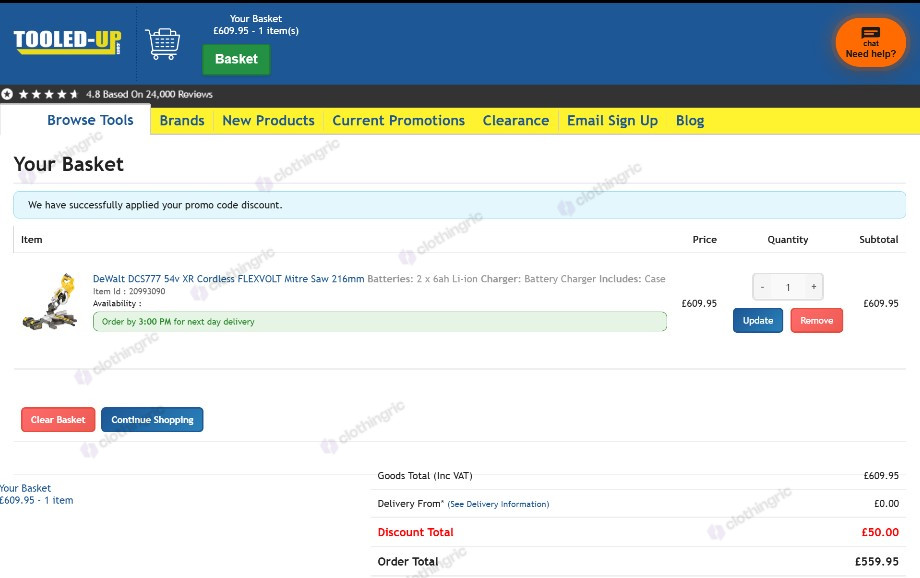Viewport: 920px width, 578px height.
Task: Click Continue Shopping
Action: pyautogui.click(x=152, y=420)
